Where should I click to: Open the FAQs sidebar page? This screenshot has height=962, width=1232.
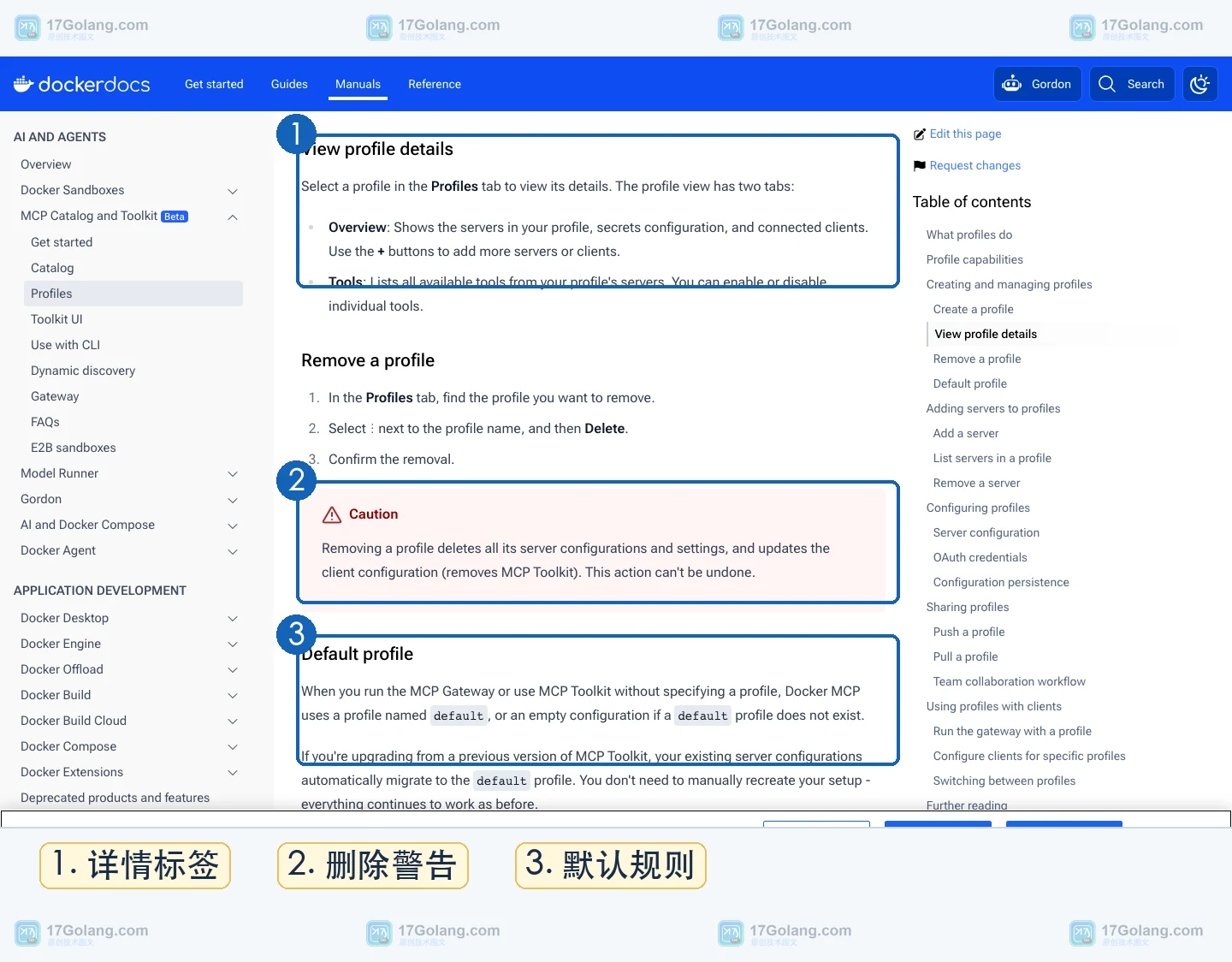point(45,422)
